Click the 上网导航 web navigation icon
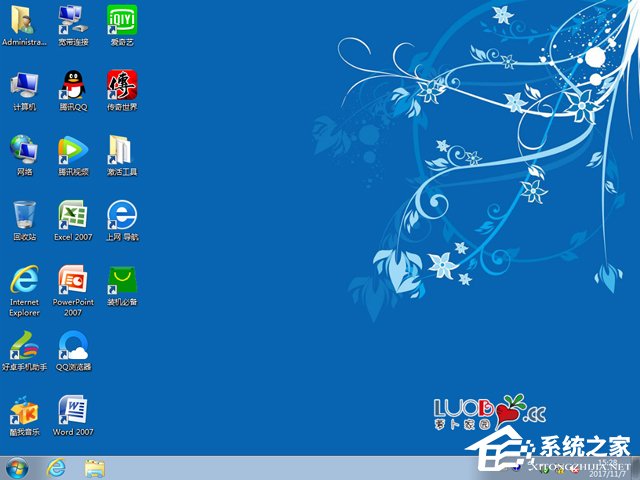640x480 pixels. click(x=122, y=214)
